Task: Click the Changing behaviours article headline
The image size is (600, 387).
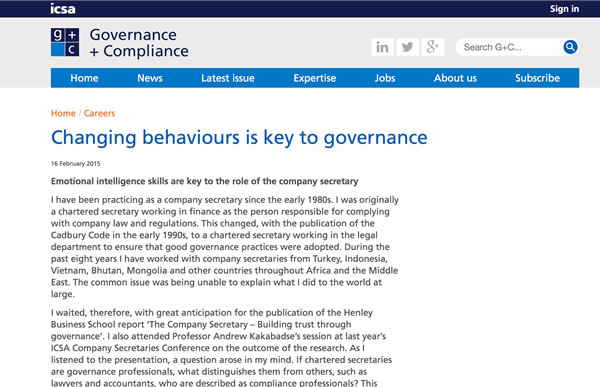Action: point(239,138)
